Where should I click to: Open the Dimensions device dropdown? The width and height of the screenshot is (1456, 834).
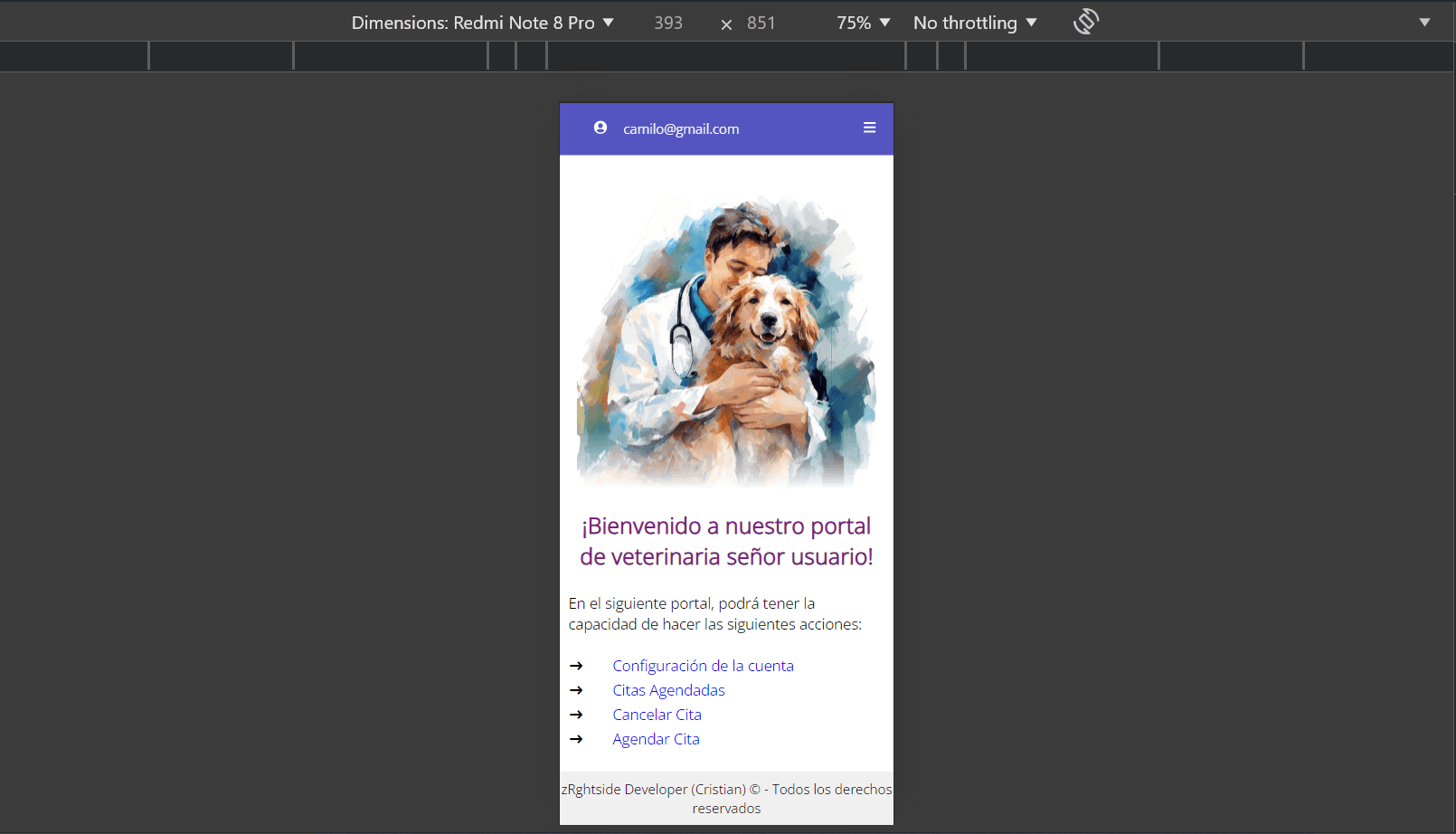482,23
